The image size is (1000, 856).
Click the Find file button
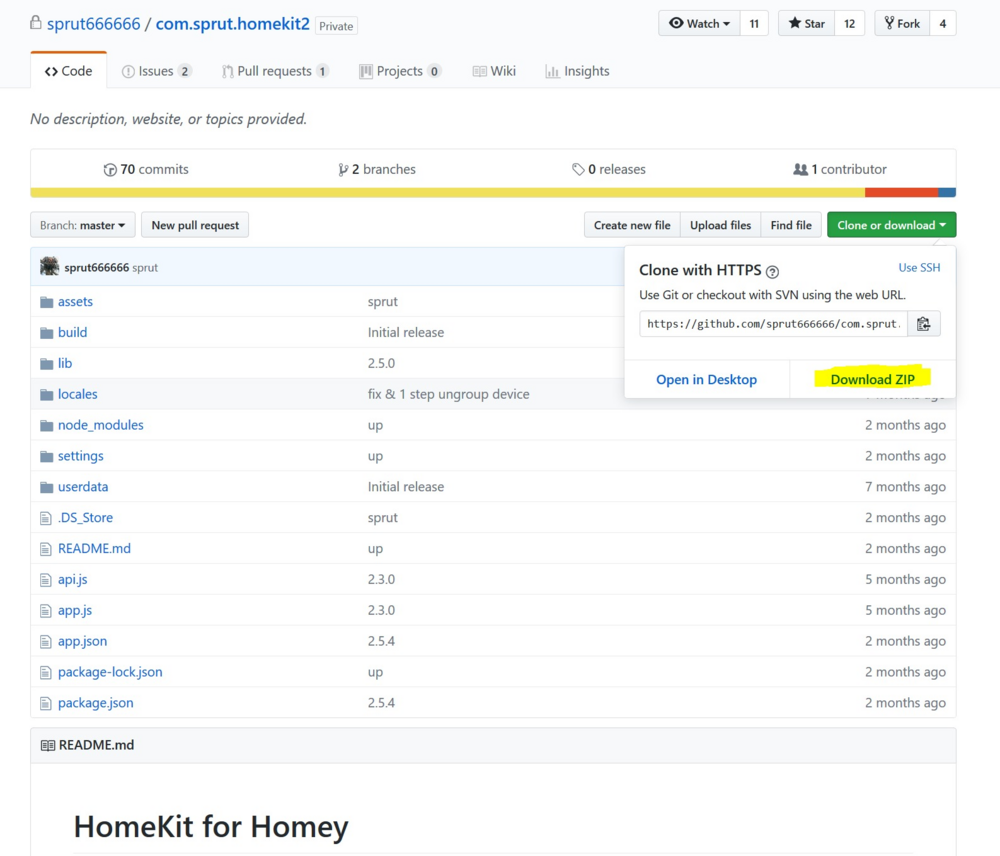point(791,225)
